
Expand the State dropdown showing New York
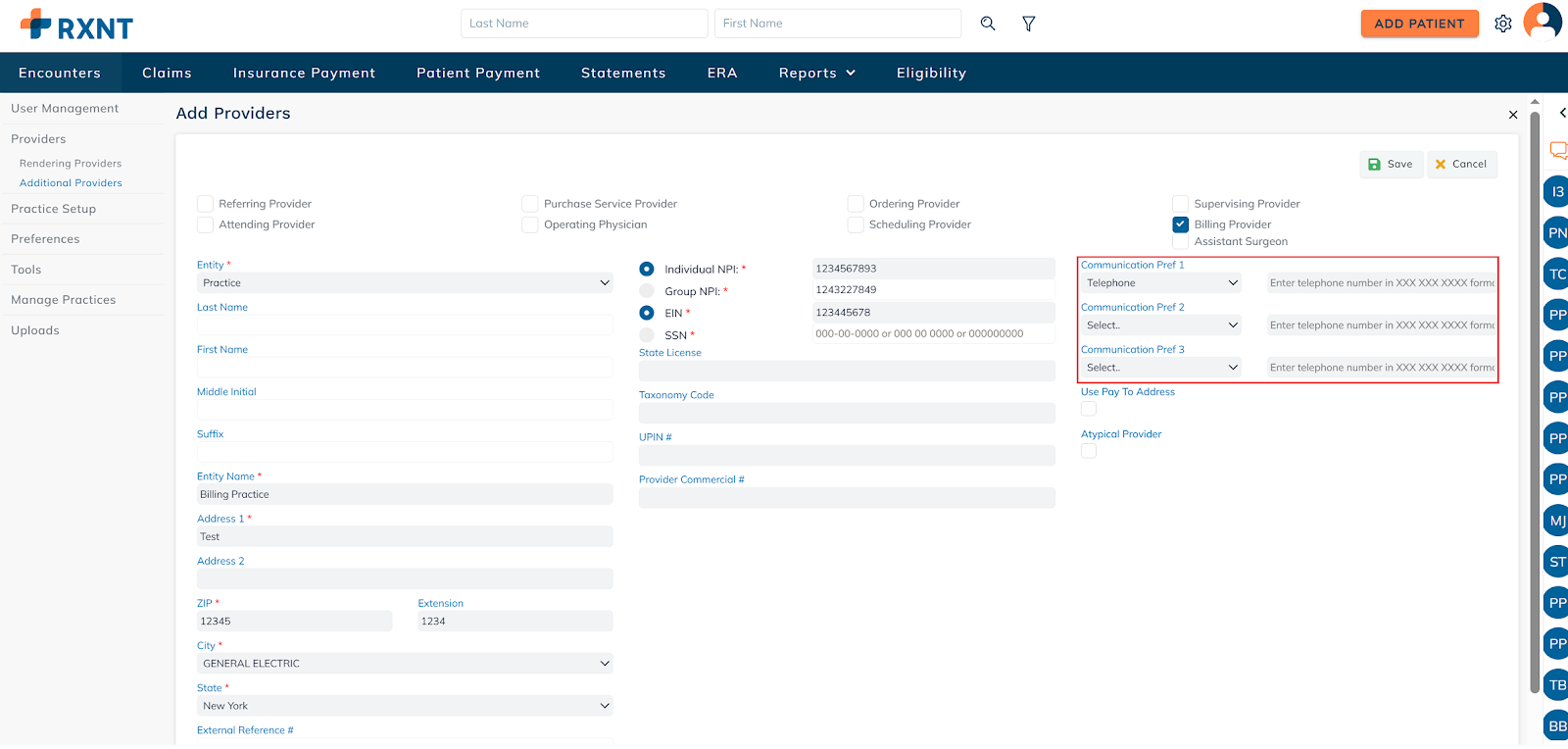click(x=404, y=706)
